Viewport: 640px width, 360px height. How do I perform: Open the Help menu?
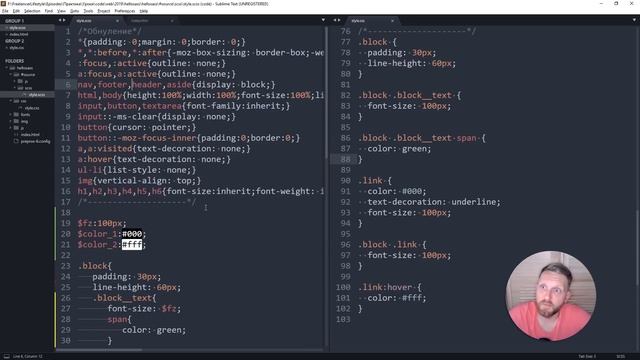coord(144,11)
